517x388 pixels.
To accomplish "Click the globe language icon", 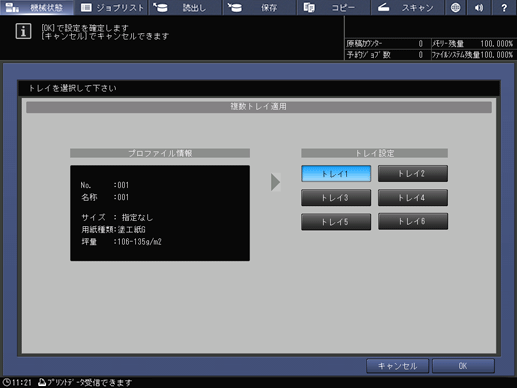I will (x=455, y=7).
